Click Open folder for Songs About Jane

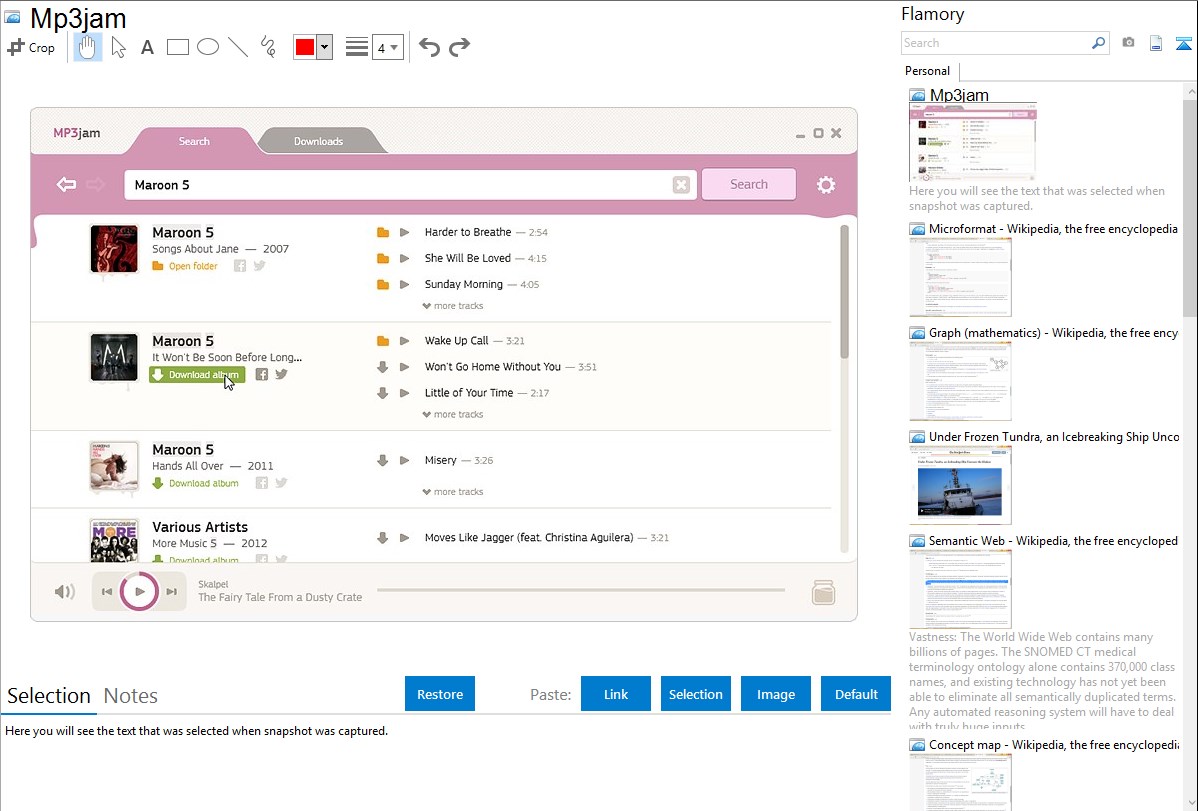coord(185,266)
